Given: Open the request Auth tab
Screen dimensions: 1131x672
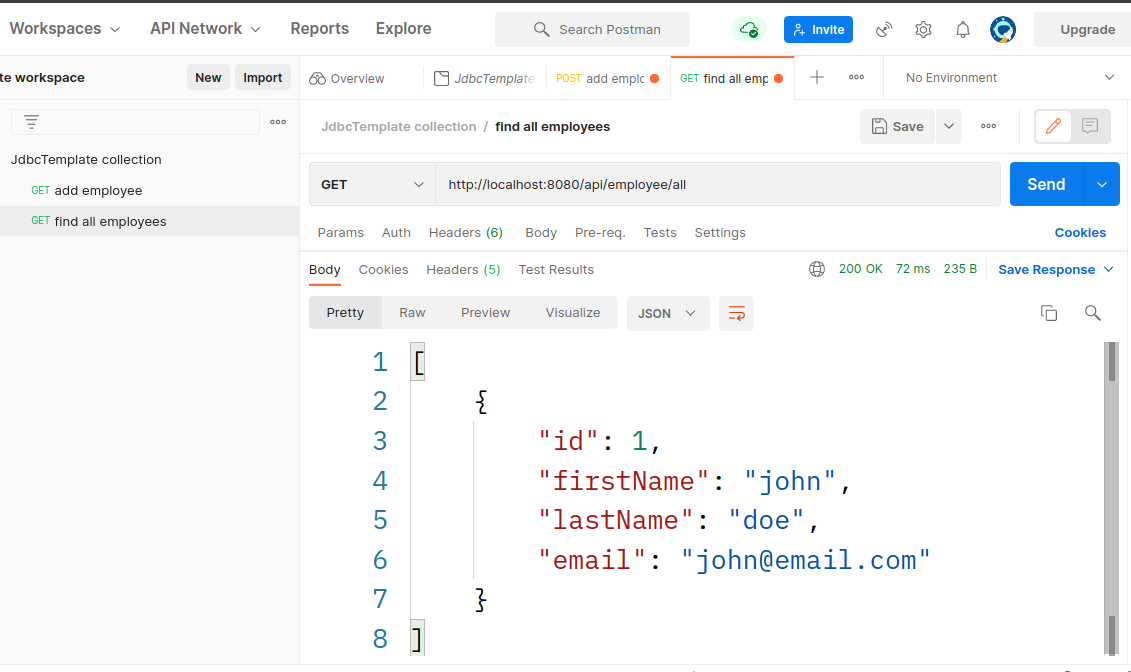Looking at the screenshot, I should pos(396,233).
